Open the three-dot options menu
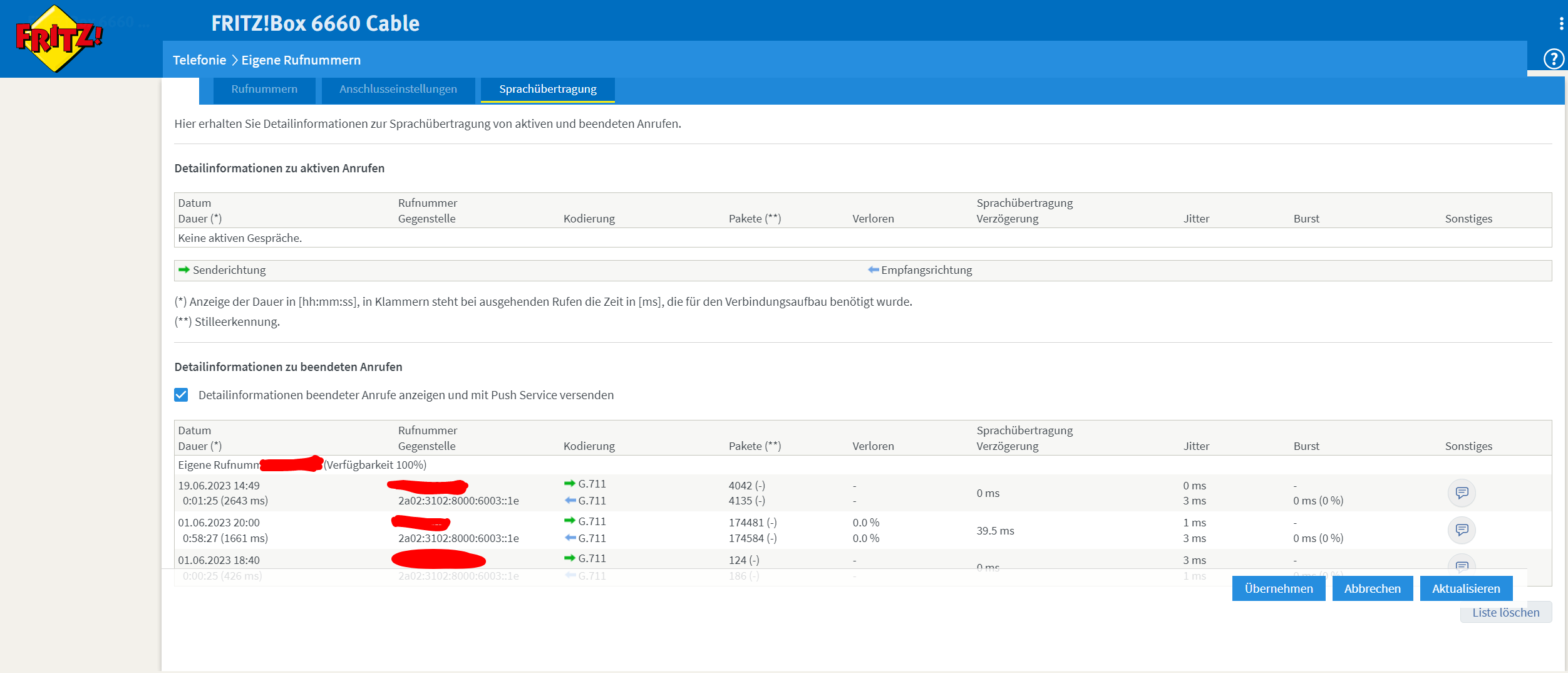1568x673 pixels. click(x=1561, y=24)
